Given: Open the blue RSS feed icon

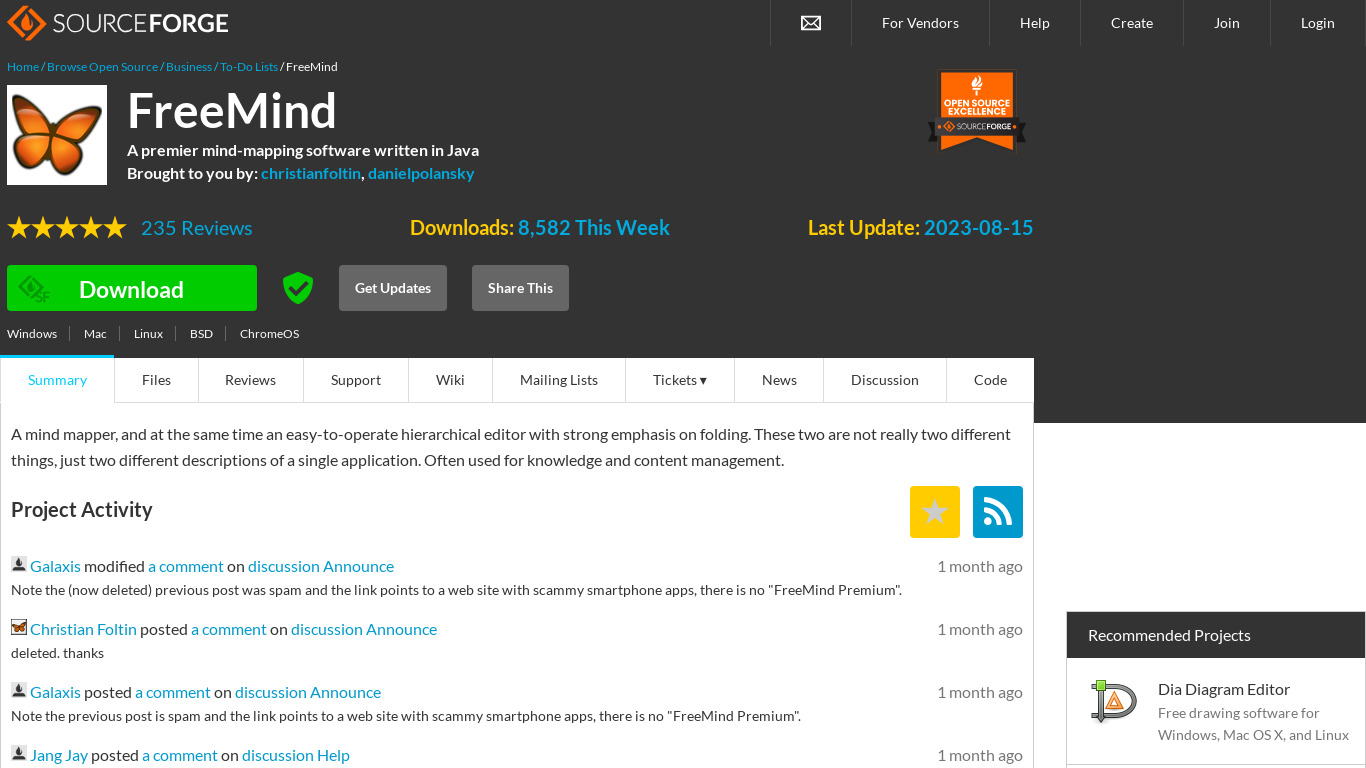Looking at the screenshot, I should [x=998, y=512].
